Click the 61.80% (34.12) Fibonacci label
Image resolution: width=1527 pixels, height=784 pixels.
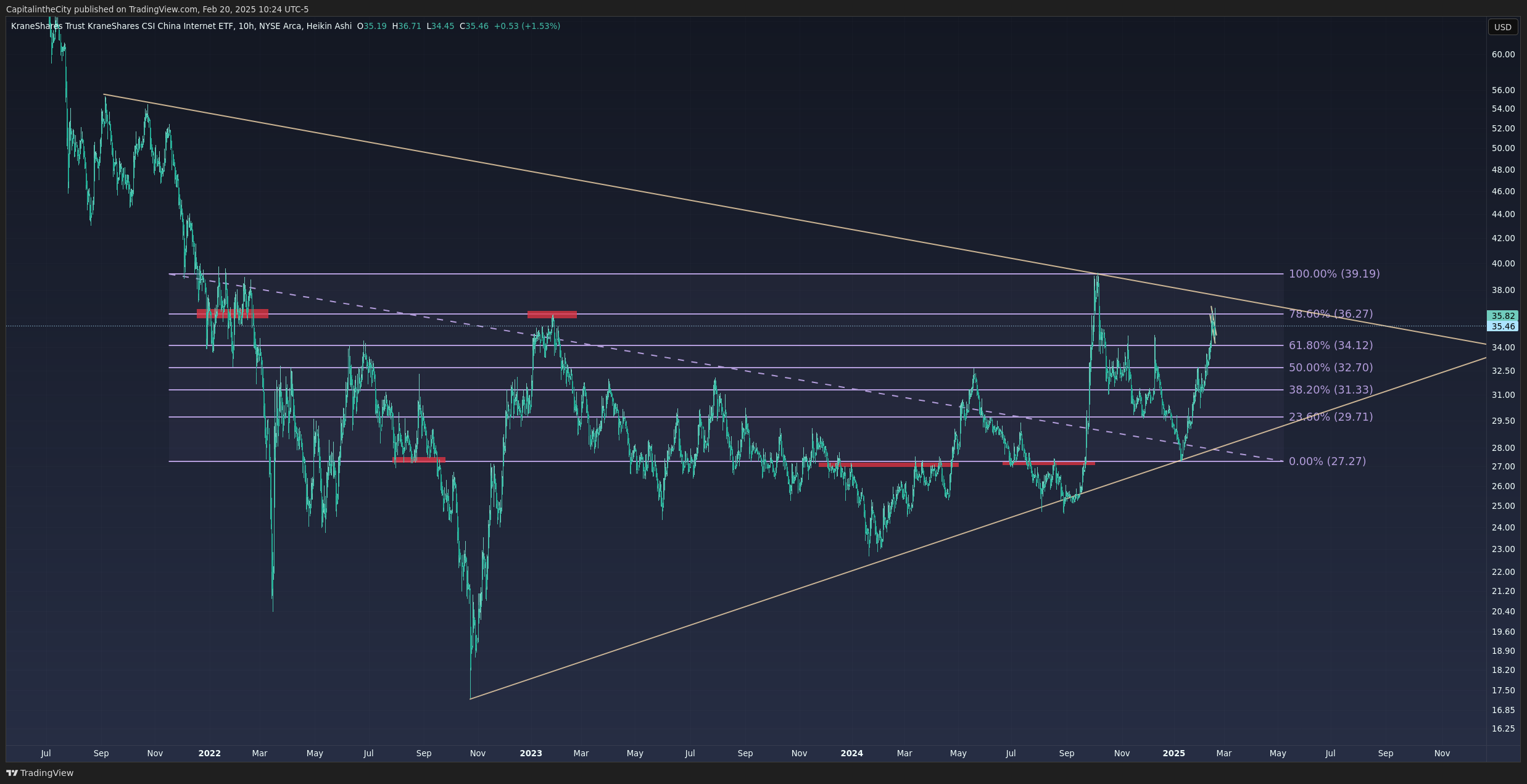1331,345
